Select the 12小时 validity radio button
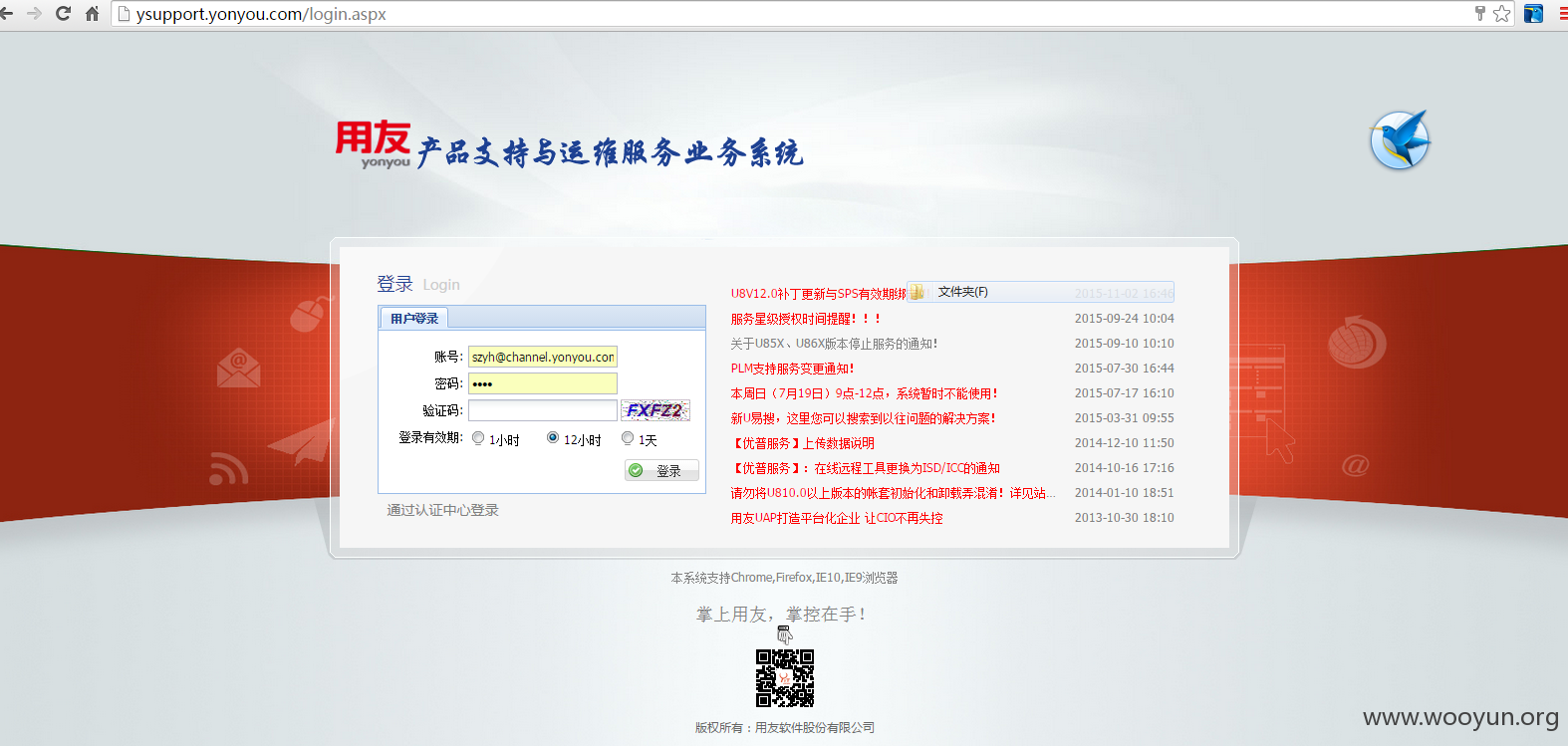This screenshot has width=1568, height=746. point(553,438)
